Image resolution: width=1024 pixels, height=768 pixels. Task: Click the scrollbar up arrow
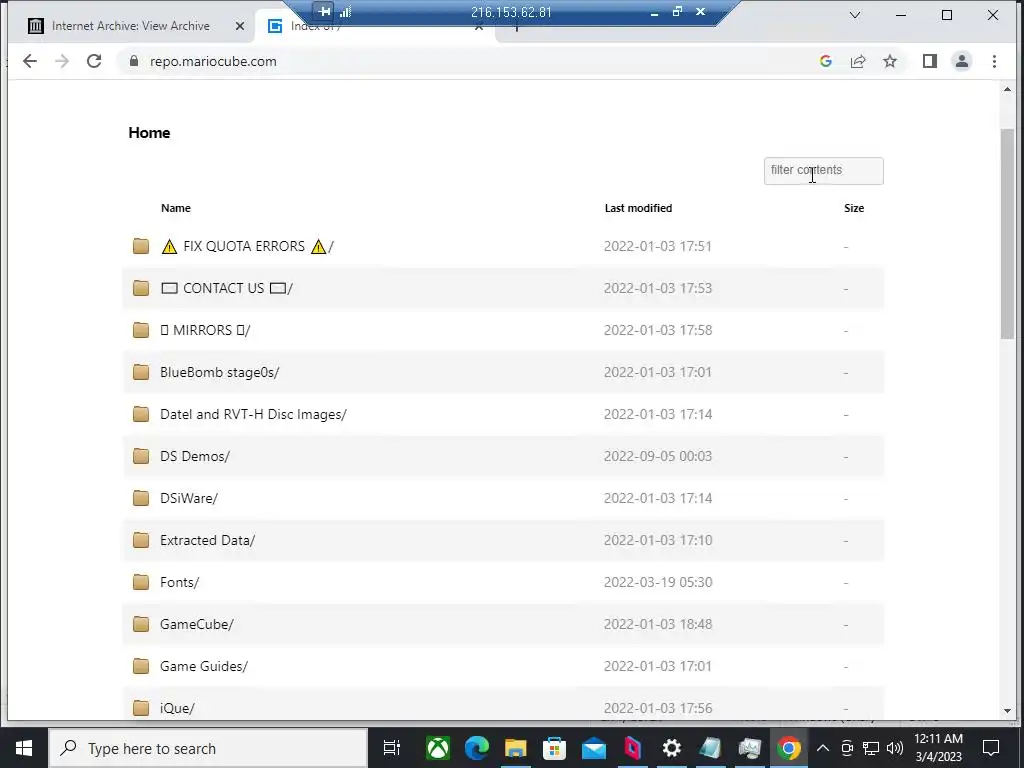pyautogui.click(x=1007, y=89)
